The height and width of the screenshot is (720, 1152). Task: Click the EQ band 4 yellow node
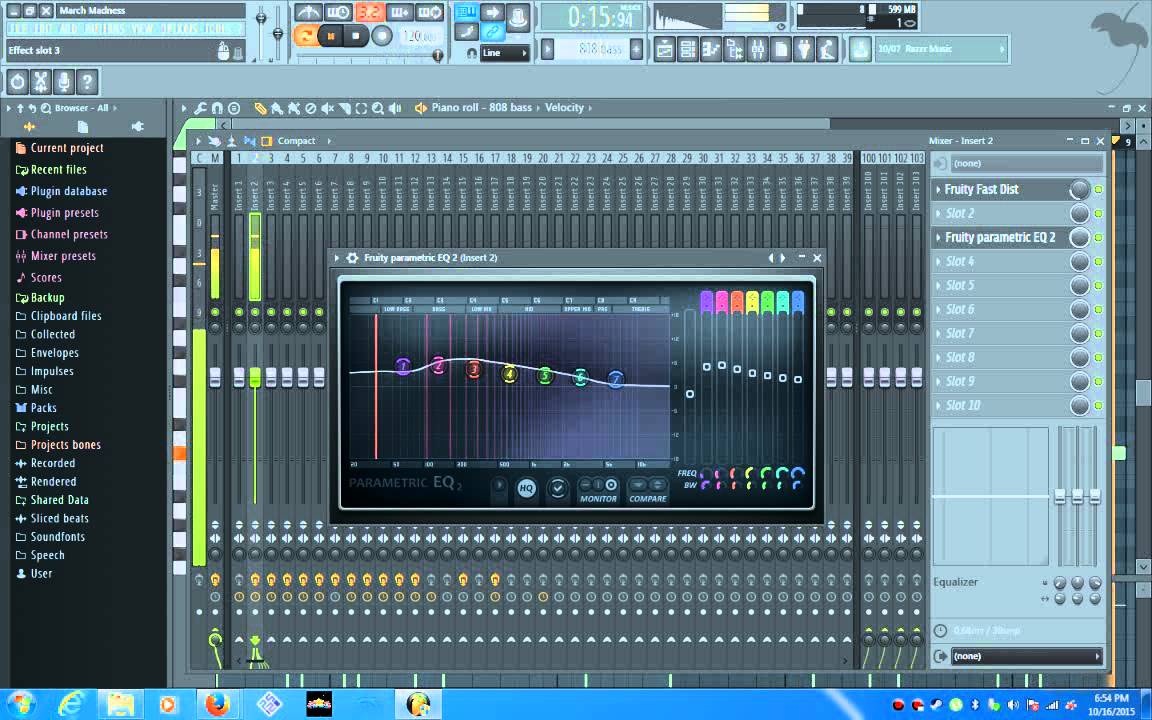point(509,374)
